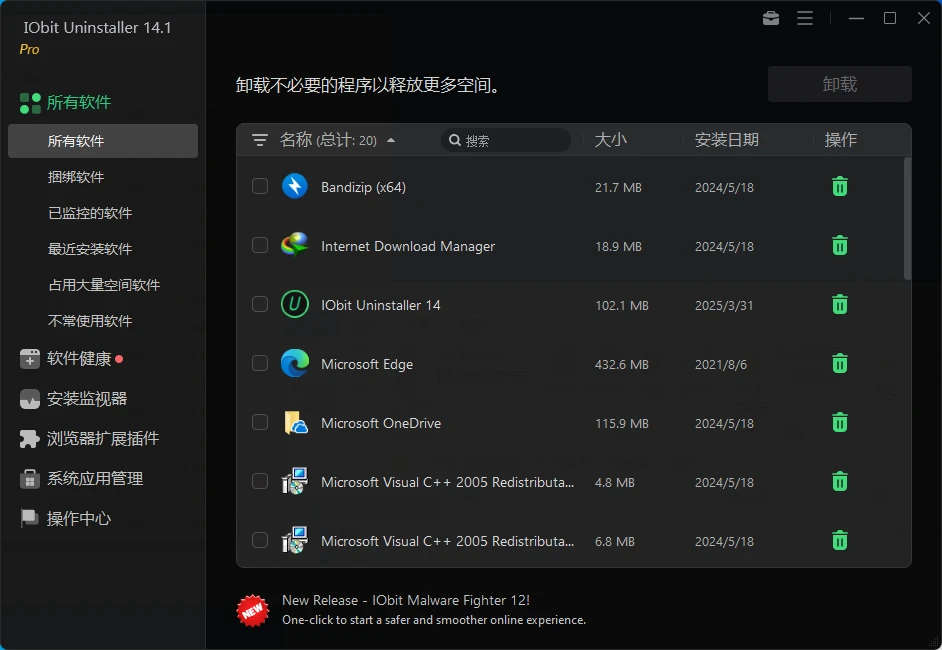The width and height of the screenshot is (942, 650).
Task: Click the 卸载 uninstall button
Action: 839,84
